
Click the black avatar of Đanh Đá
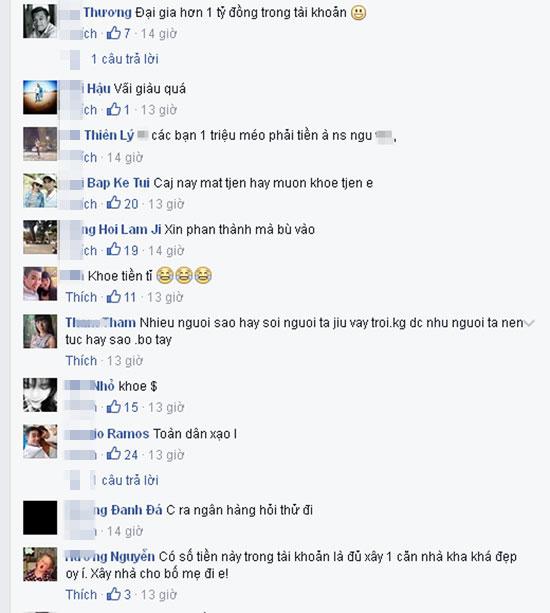click(40, 517)
